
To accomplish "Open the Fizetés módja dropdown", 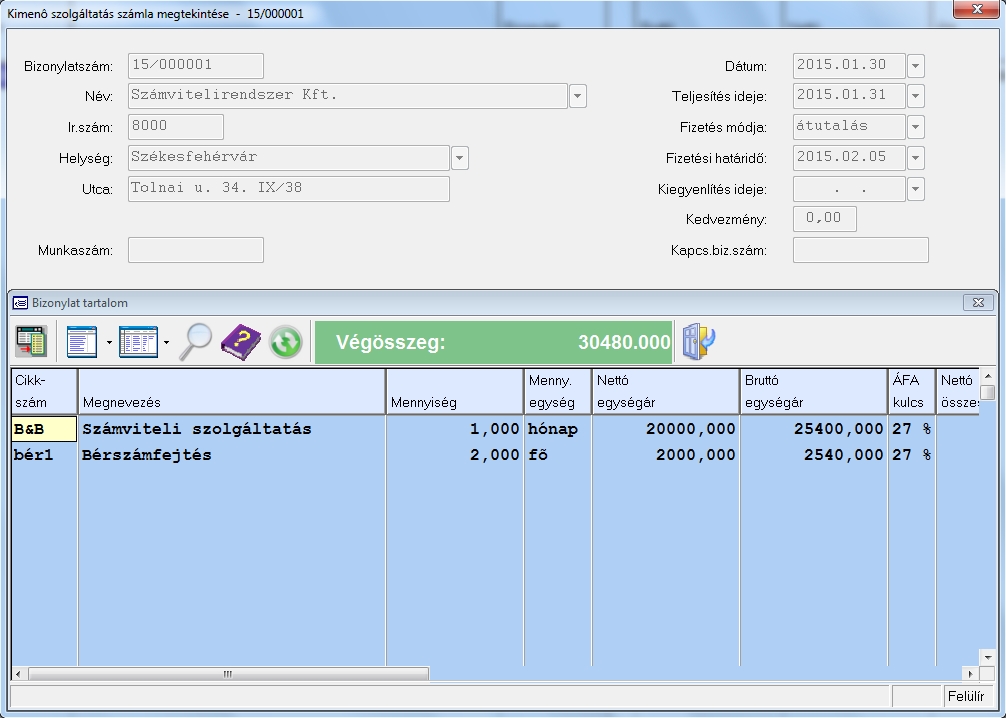I will pos(915,128).
